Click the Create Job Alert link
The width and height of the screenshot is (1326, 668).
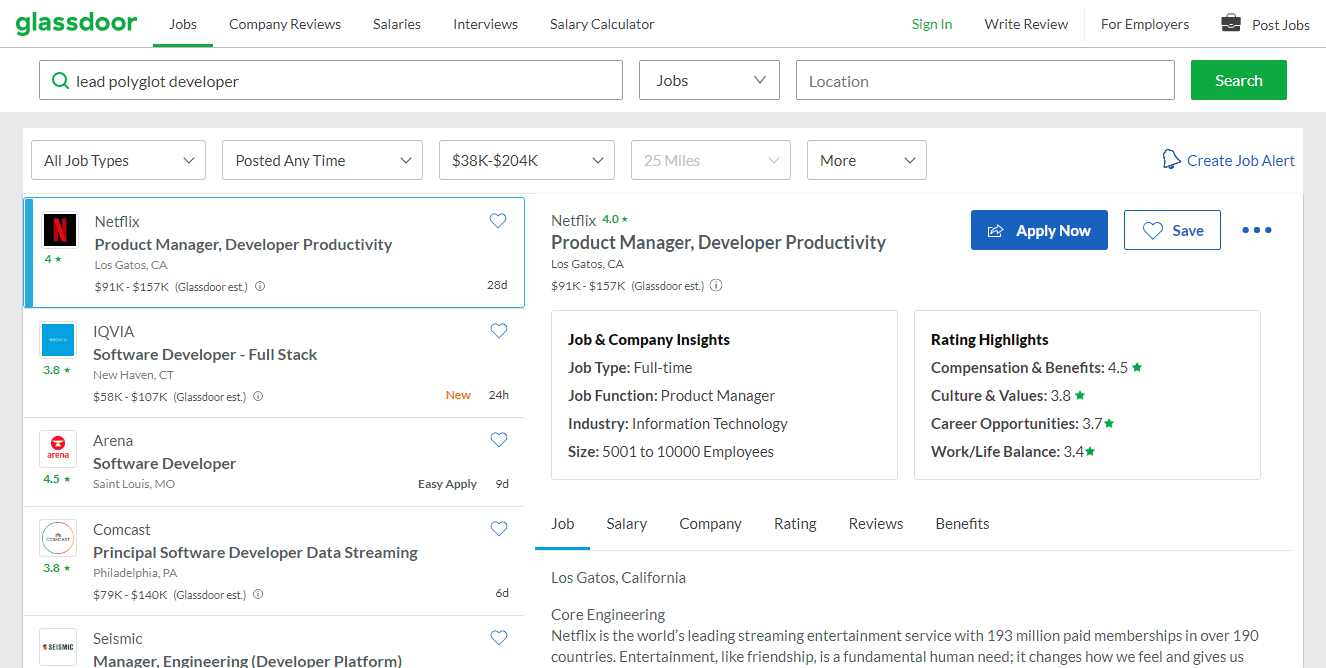coord(1241,160)
